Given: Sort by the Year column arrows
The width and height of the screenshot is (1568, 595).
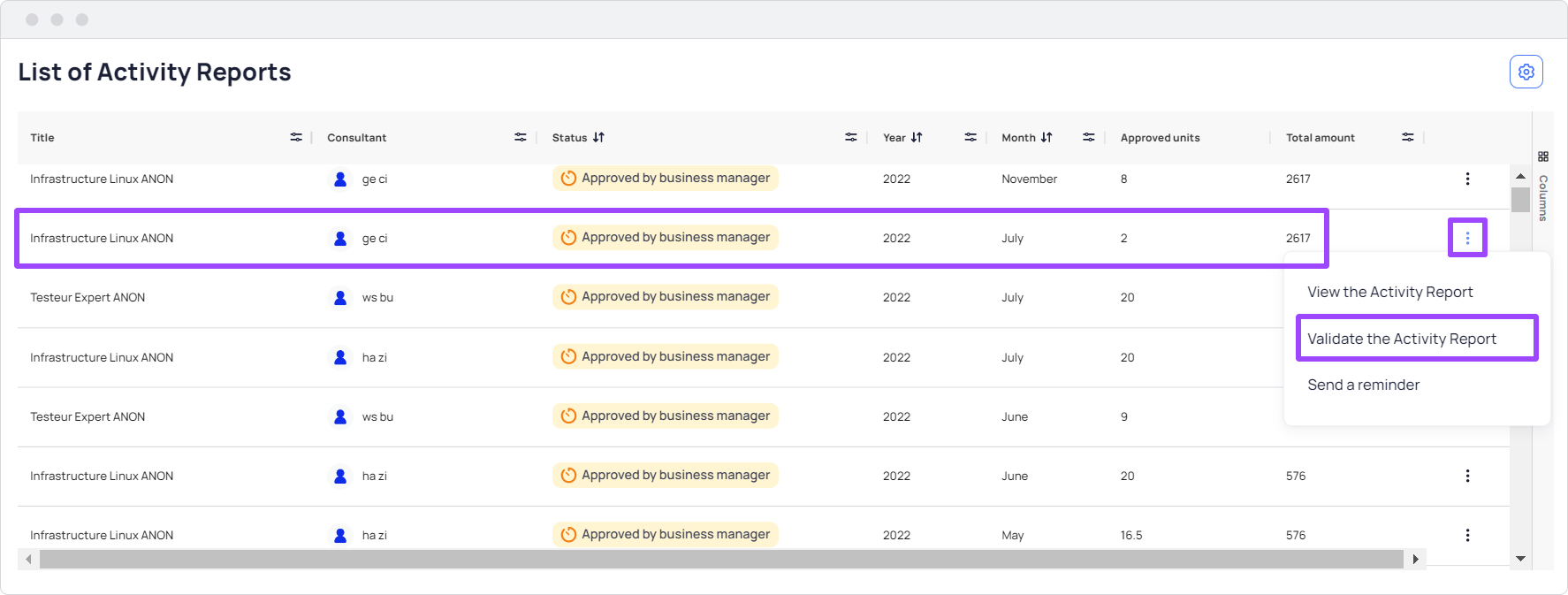Looking at the screenshot, I should pos(917,137).
